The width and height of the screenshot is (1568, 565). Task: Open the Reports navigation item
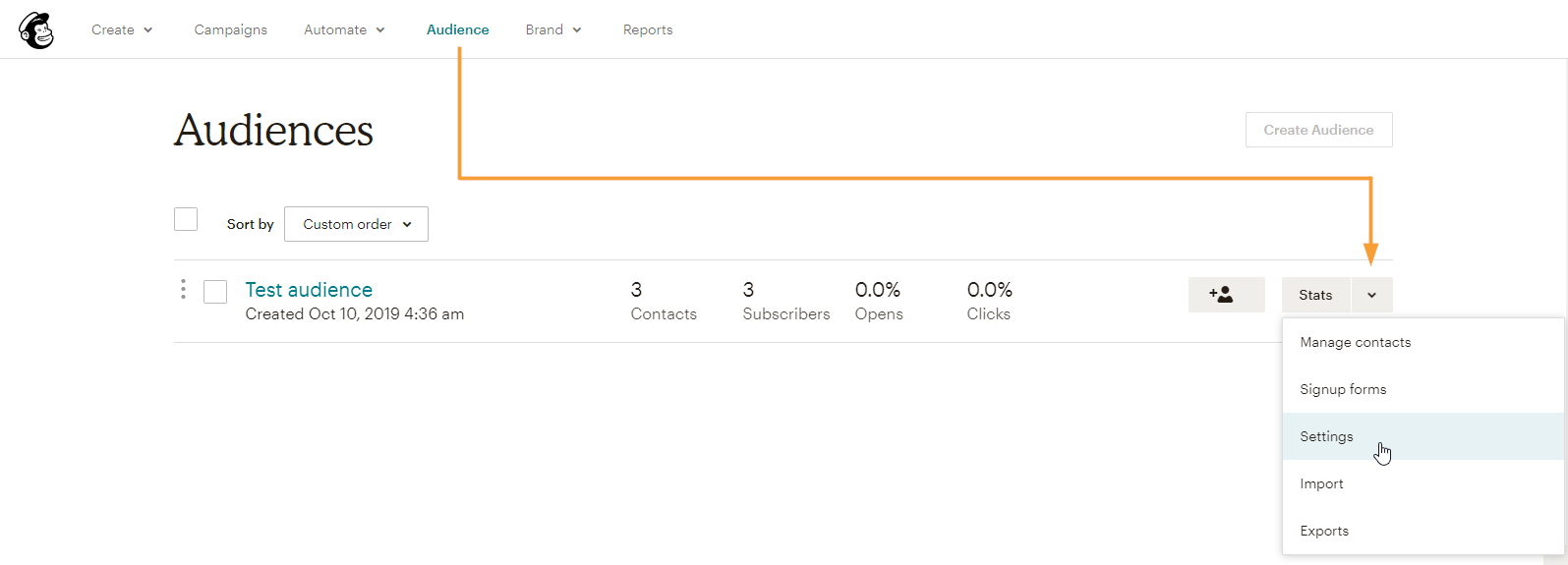coord(648,29)
